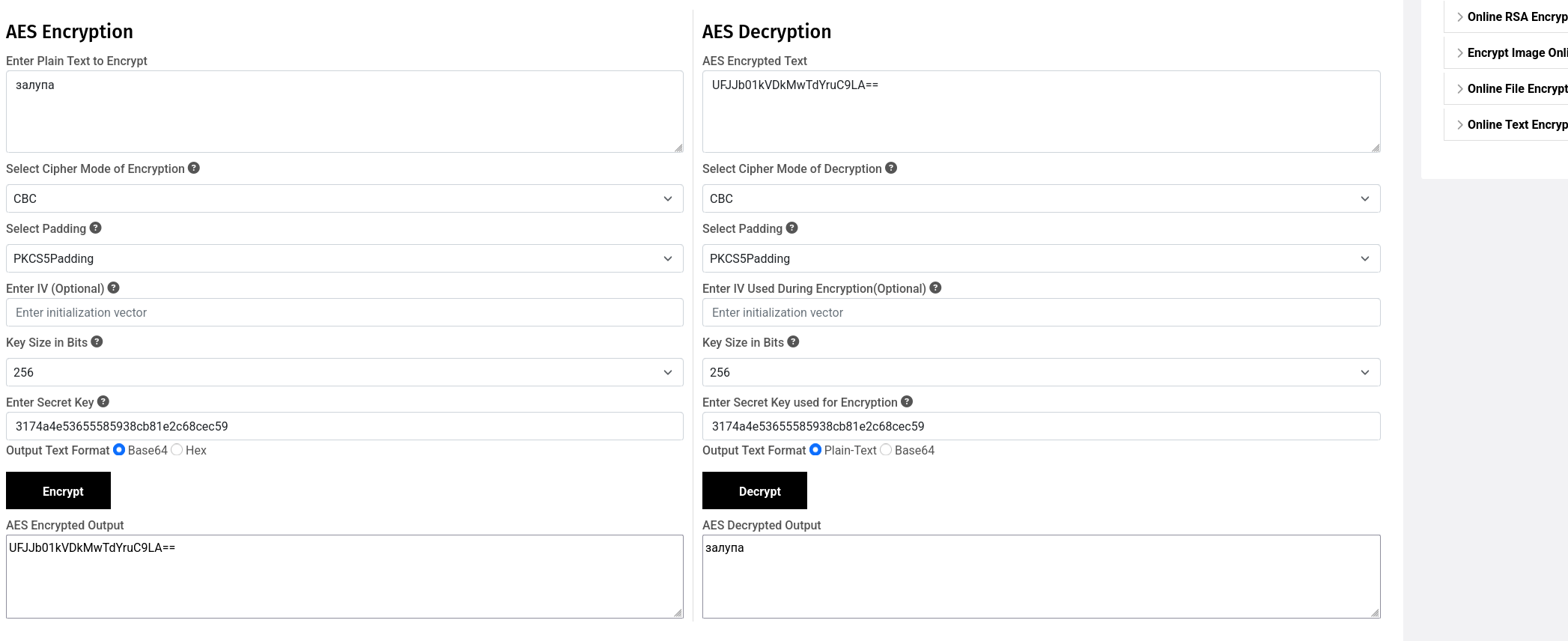Open the encryption key size 256 dropdown

344,372
